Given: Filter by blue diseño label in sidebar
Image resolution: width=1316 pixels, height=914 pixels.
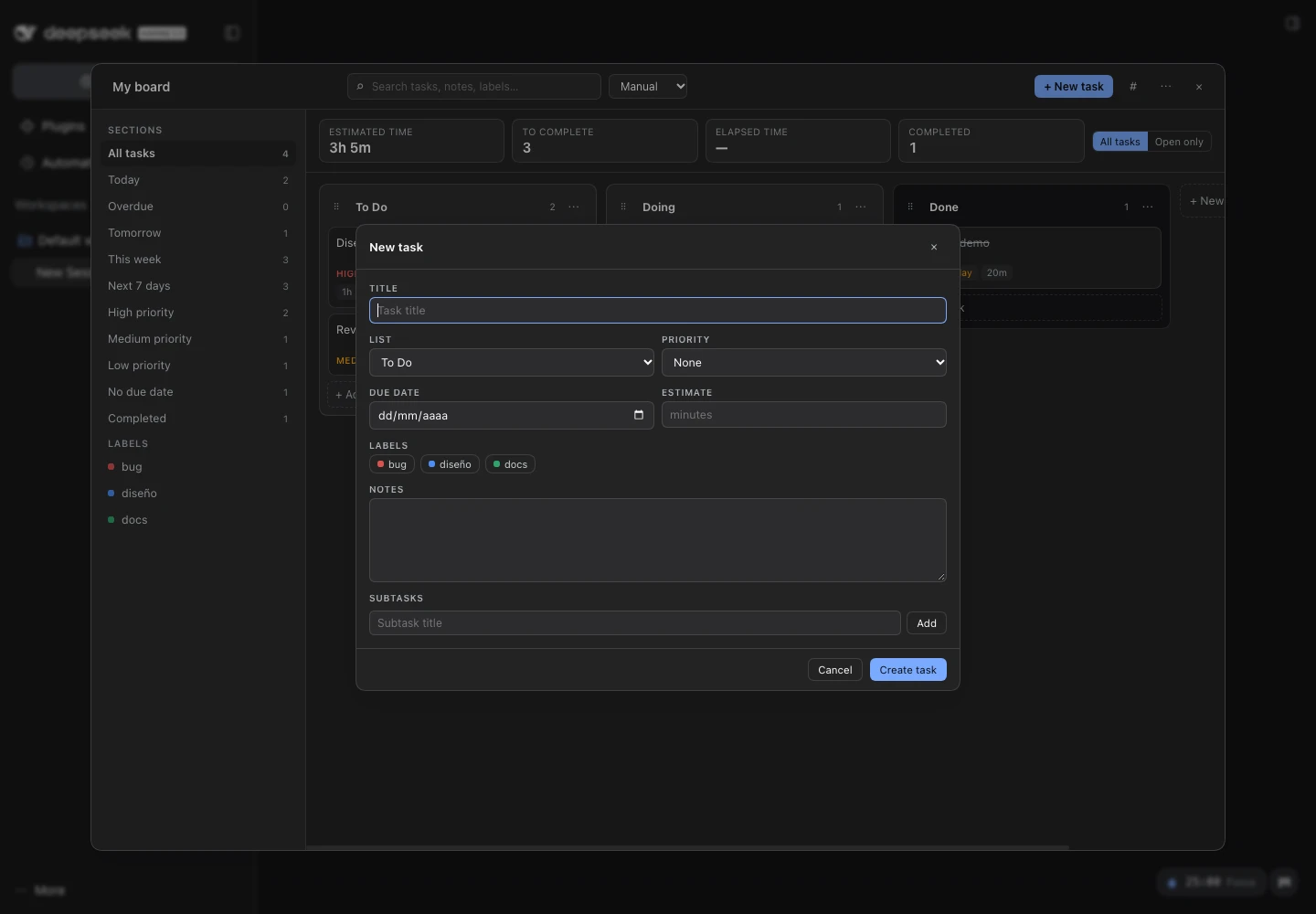Looking at the screenshot, I should tap(198, 494).
